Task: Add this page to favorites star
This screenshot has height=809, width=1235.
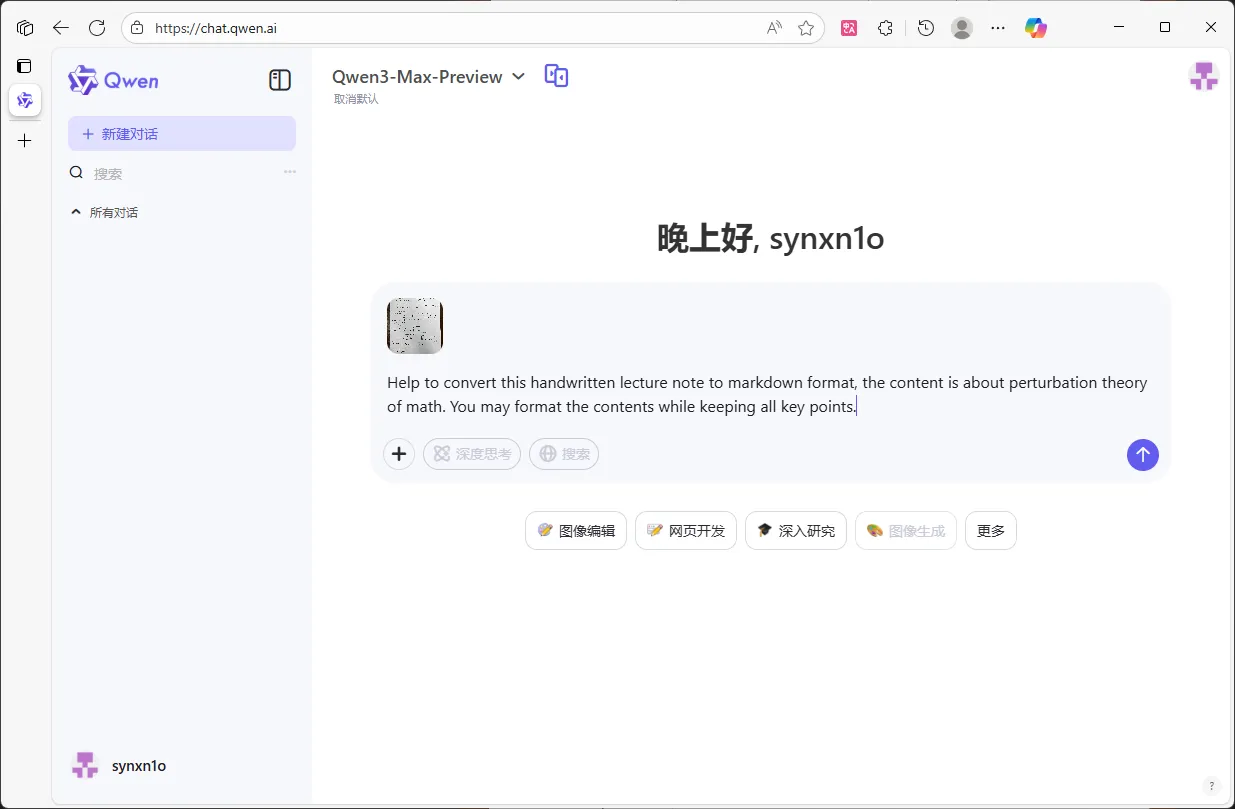Action: pyautogui.click(x=806, y=28)
